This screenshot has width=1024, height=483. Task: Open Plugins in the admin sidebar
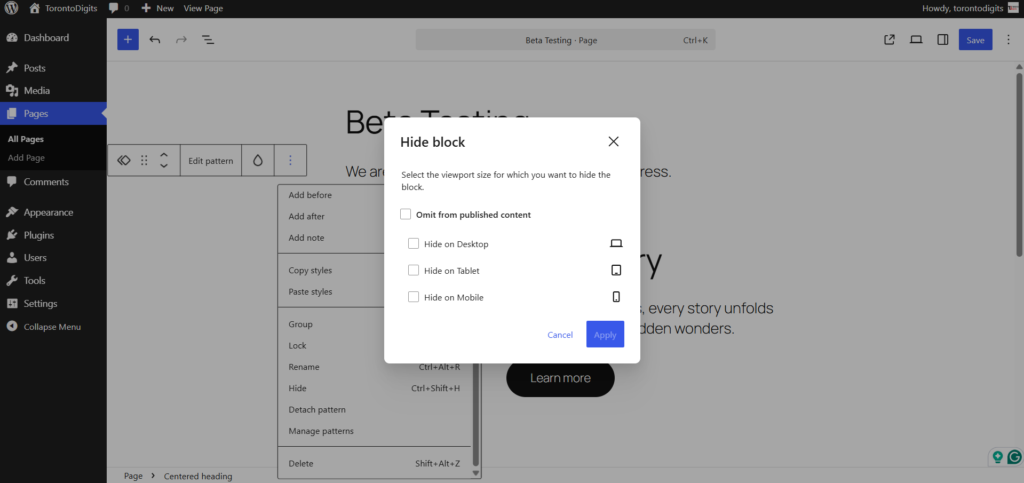(39, 235)
